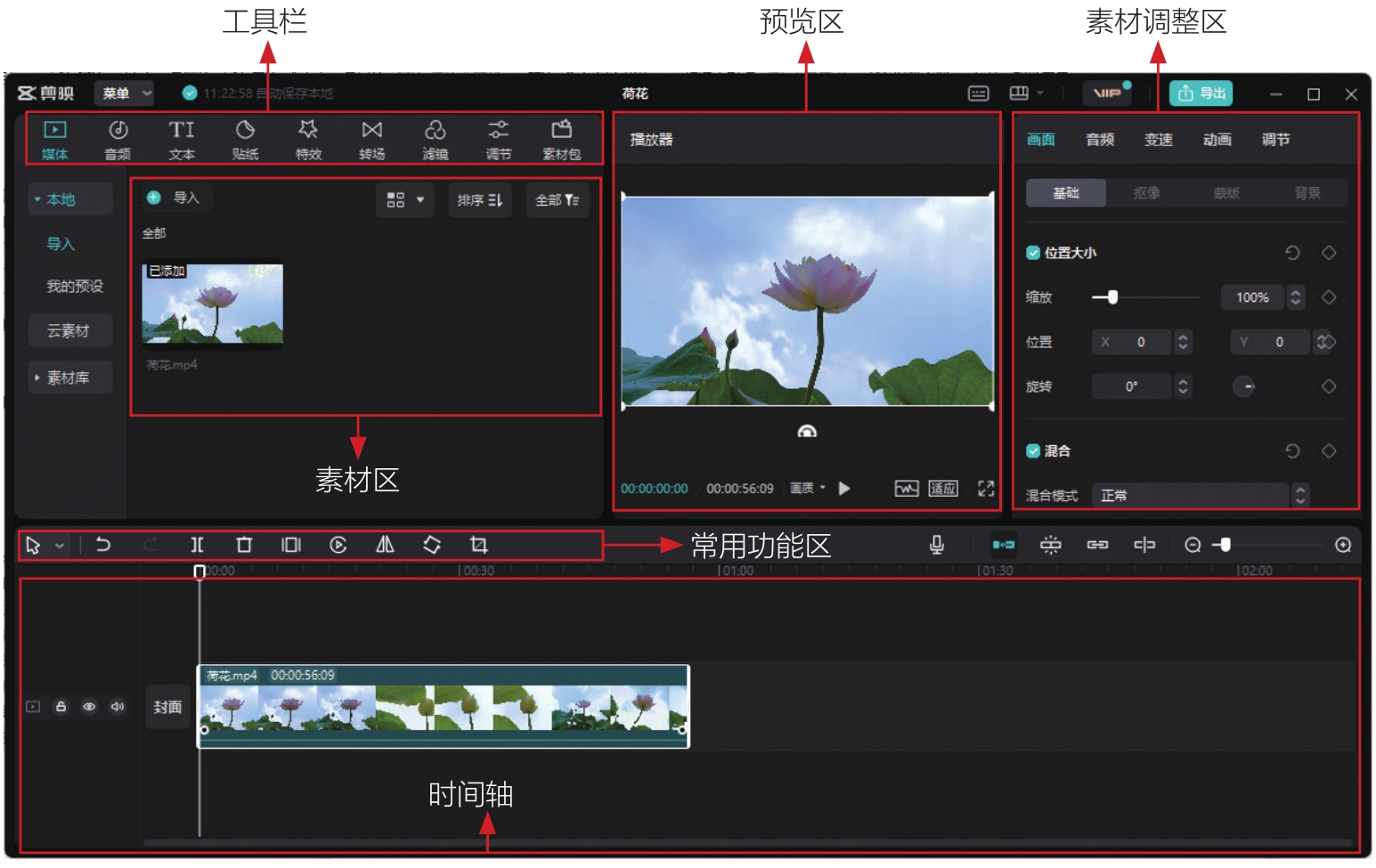This screenshot has width=1376, height=868.
Task: Delete selected clip with trash icon
Action: pos(244,545)
